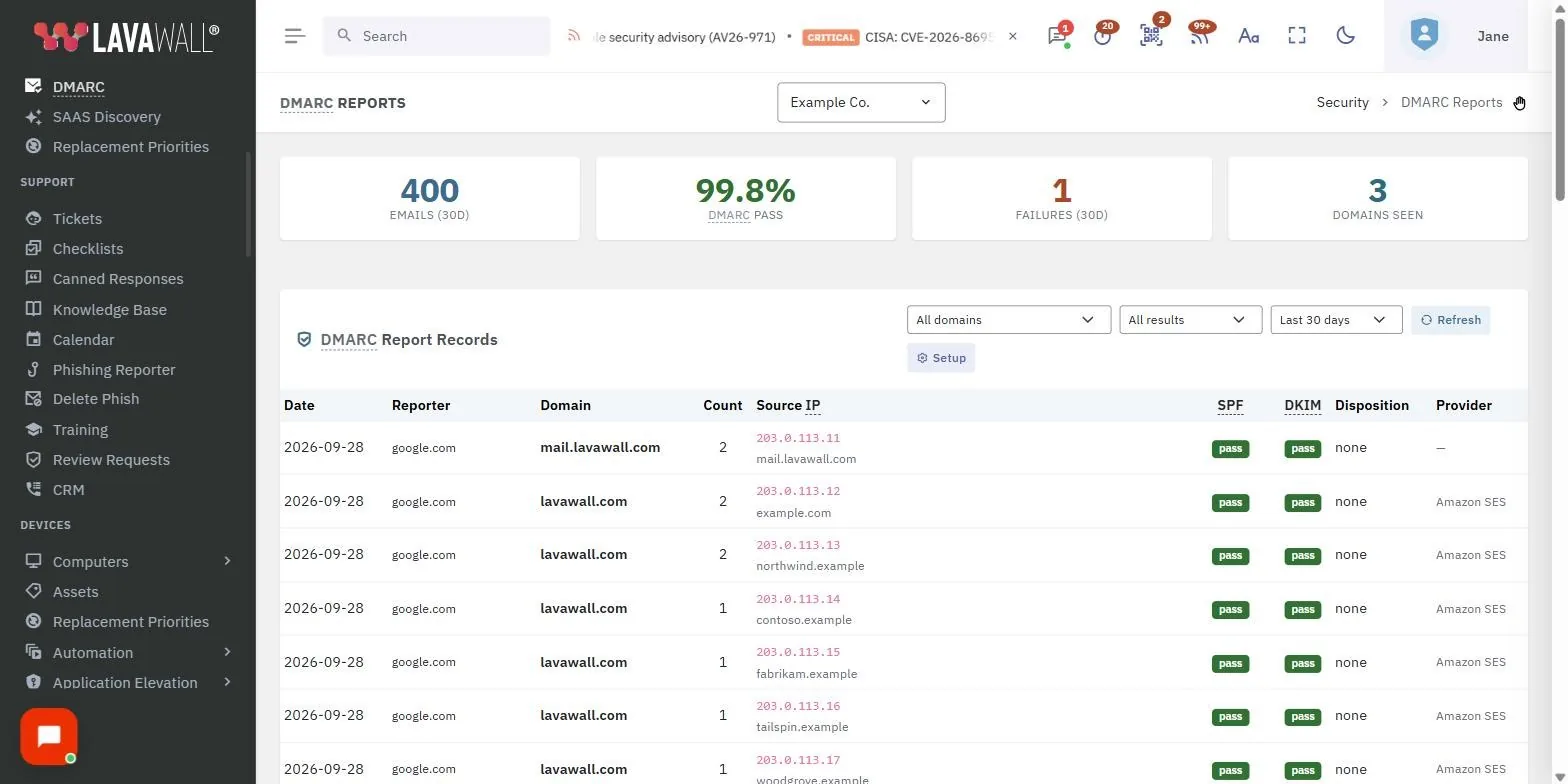The height and width of the screenshot is (784, 1568).
Task: Open Training in the sidebar
Action: pyautogui.click(x=80, y=429)
